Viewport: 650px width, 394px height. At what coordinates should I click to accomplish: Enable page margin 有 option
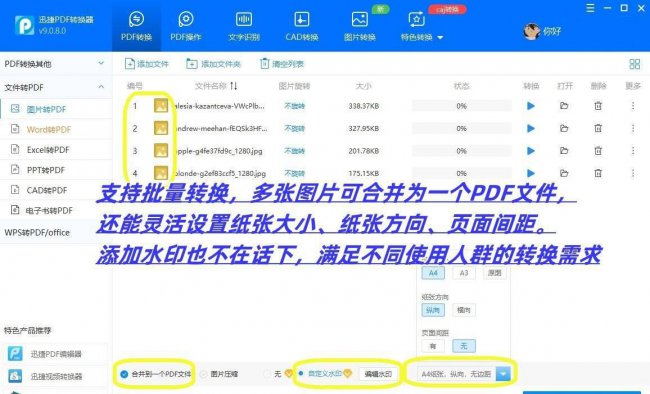pos(433,346)
